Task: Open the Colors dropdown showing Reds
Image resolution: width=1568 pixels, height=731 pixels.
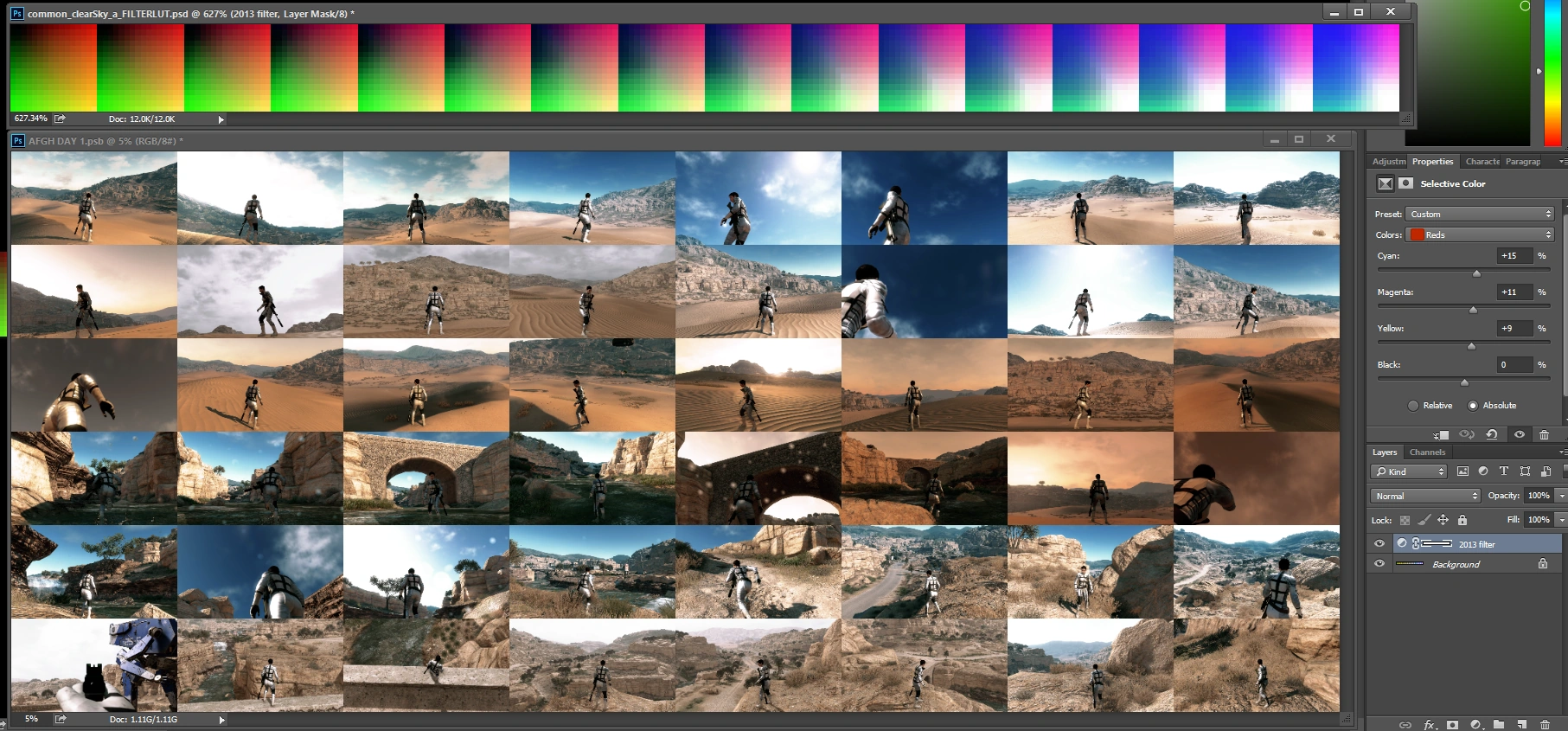Action: coord(1480,234)
